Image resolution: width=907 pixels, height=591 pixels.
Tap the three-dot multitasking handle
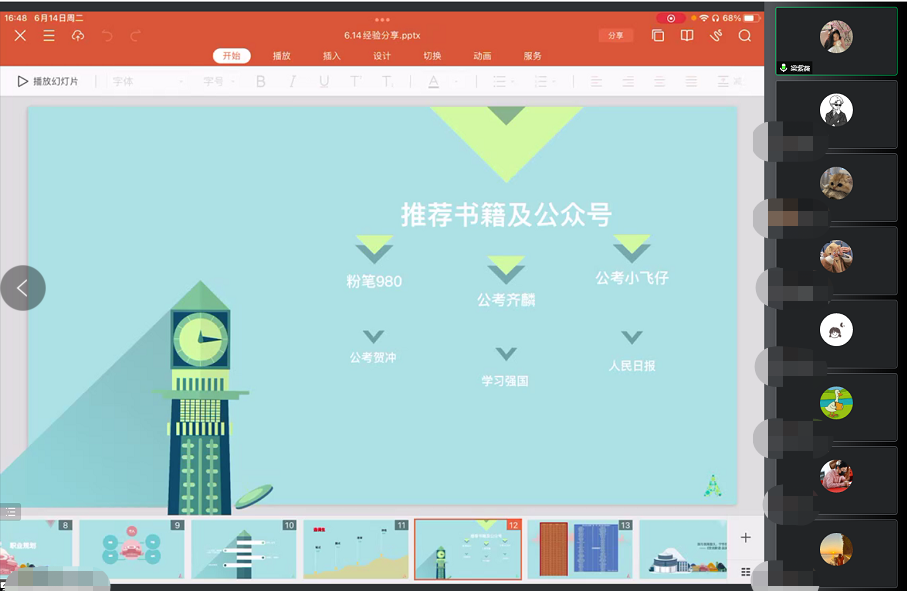coord(382,20)
